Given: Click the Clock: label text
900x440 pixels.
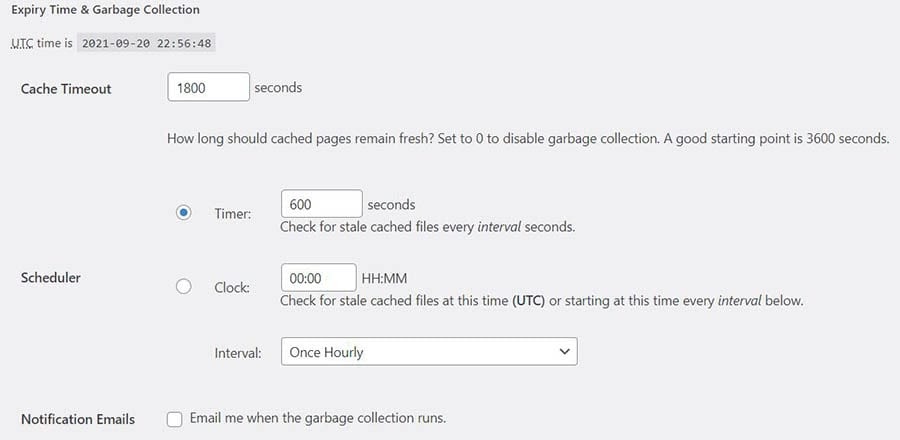Looking at the screenshot, I should tap(232, 287).
